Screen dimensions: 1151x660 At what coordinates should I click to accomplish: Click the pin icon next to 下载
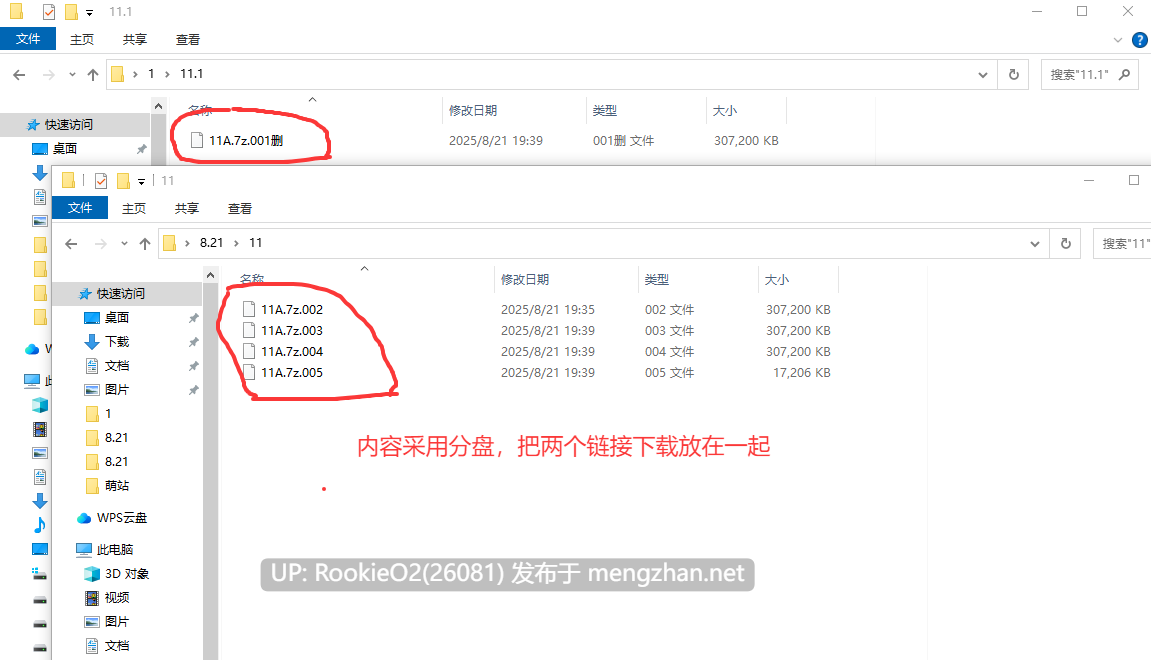point(193,342)
